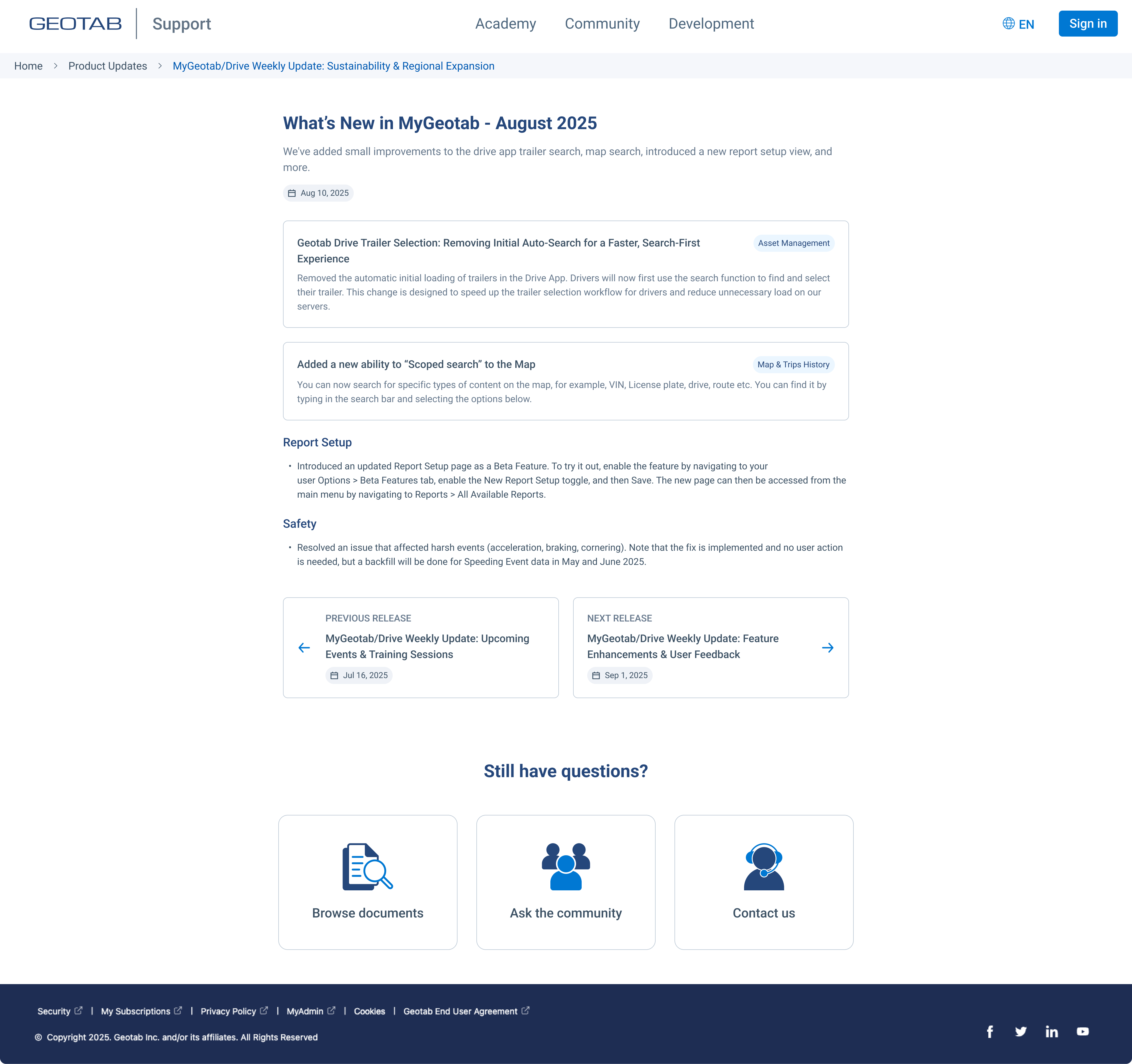Click breadcrumb chevron after Product Updates

coord(160,66)
